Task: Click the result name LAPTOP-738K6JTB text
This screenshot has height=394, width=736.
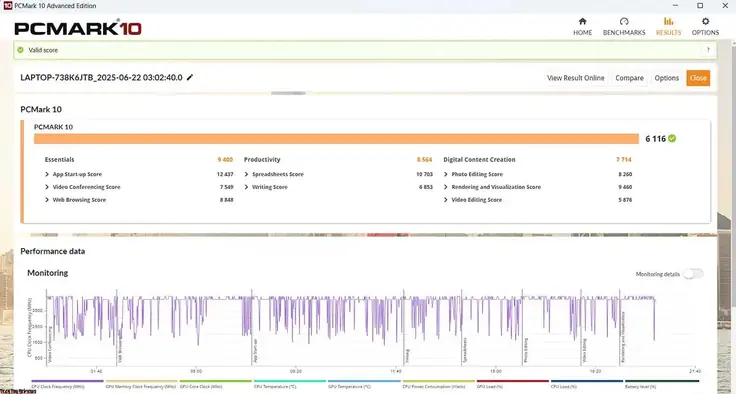Action: pyautogui.click(x=101, y=77)
